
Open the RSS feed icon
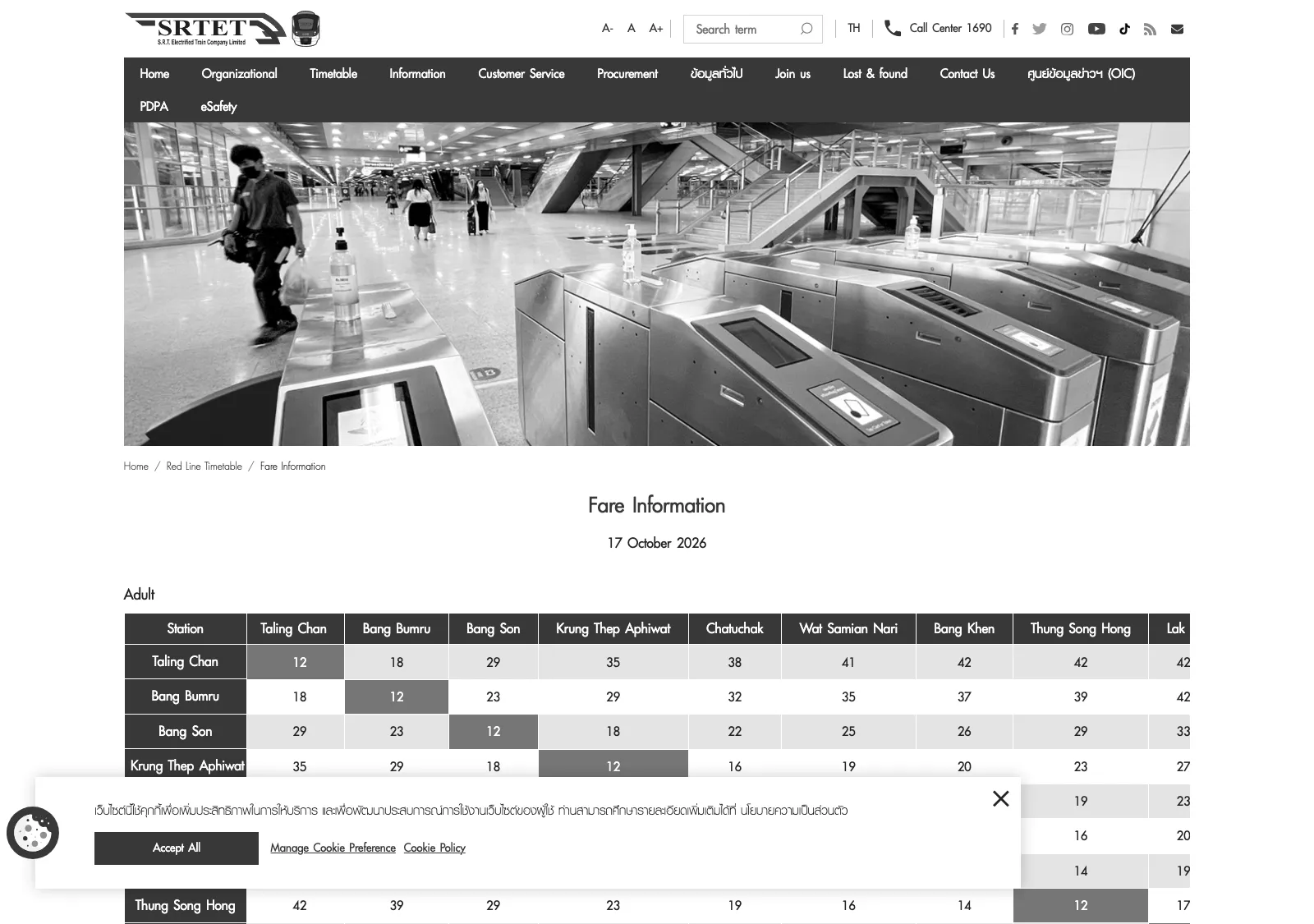tap(1150, 29)
